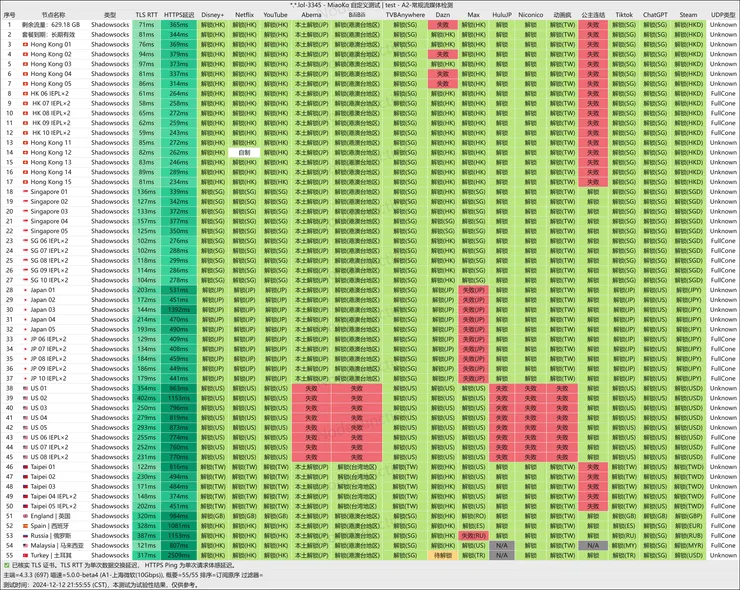Click row 2 text 套餐到期: 长期有效

click(x=48, y=34)
